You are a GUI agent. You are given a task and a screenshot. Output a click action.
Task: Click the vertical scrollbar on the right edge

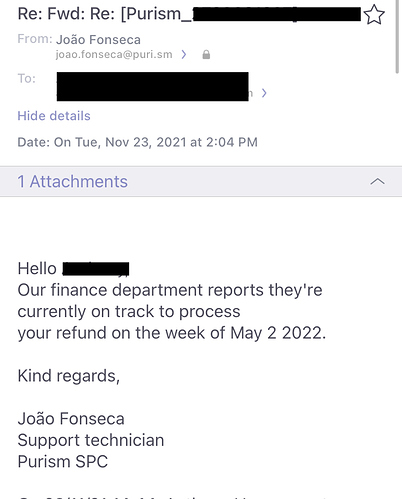[x=397, y=37]
